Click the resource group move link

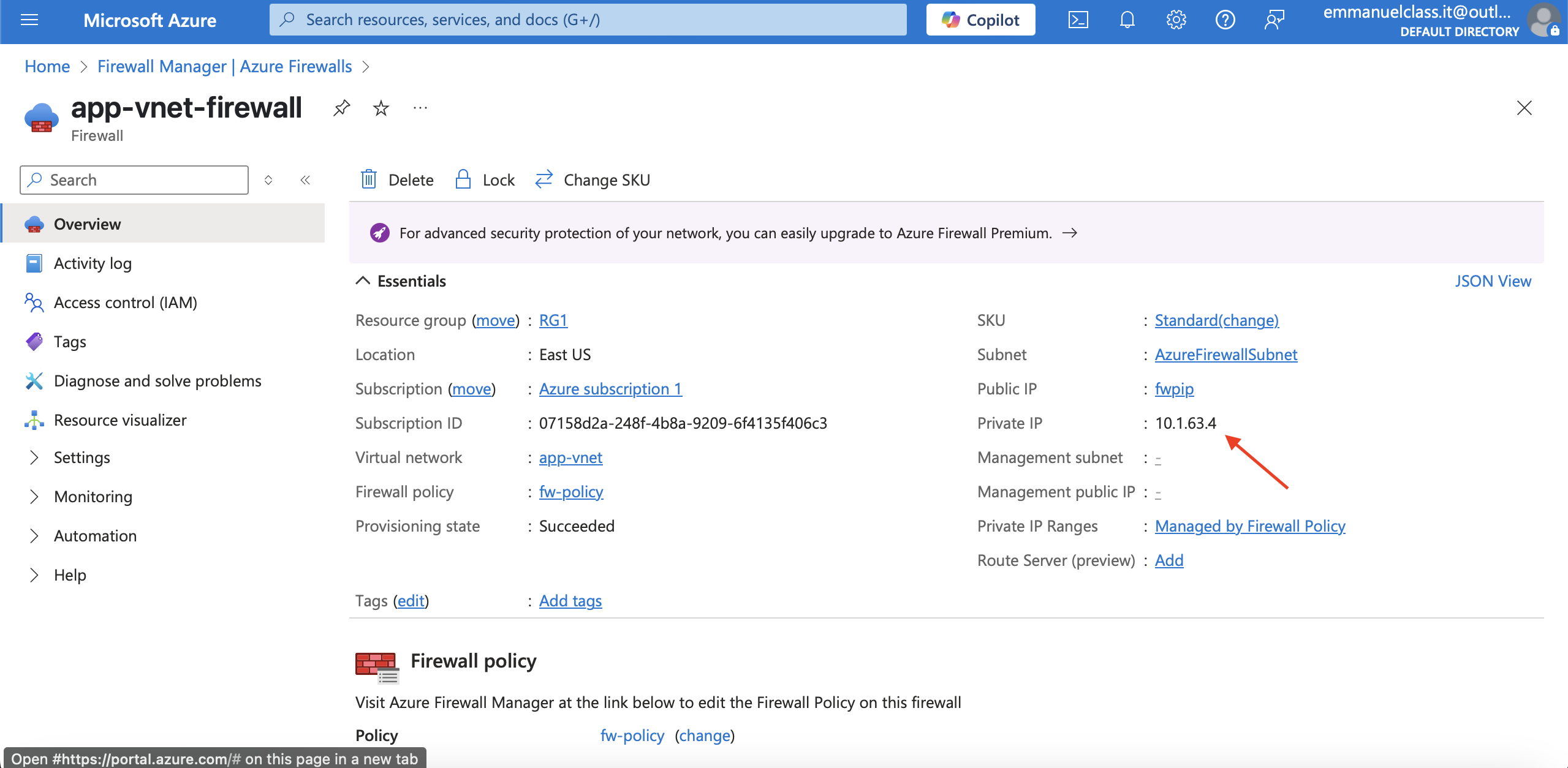(496, 320)
